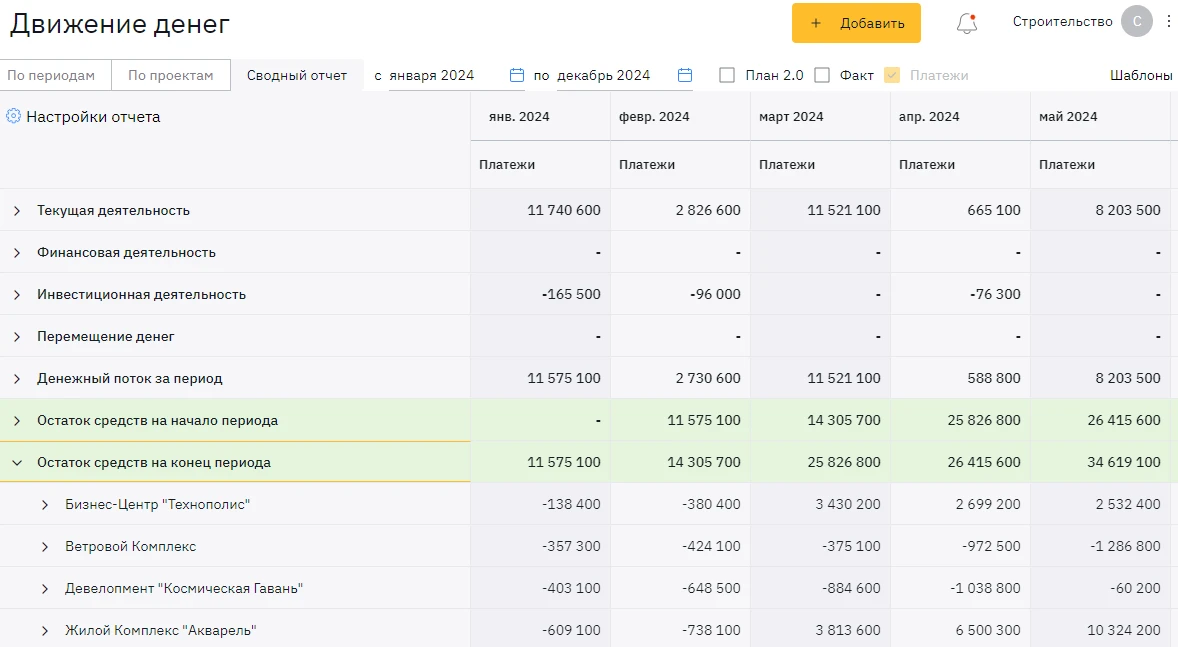Screen dimensions: 1178x647
Task: Expand the Ветровой Комплекс project row
Action: coord(44,547)
